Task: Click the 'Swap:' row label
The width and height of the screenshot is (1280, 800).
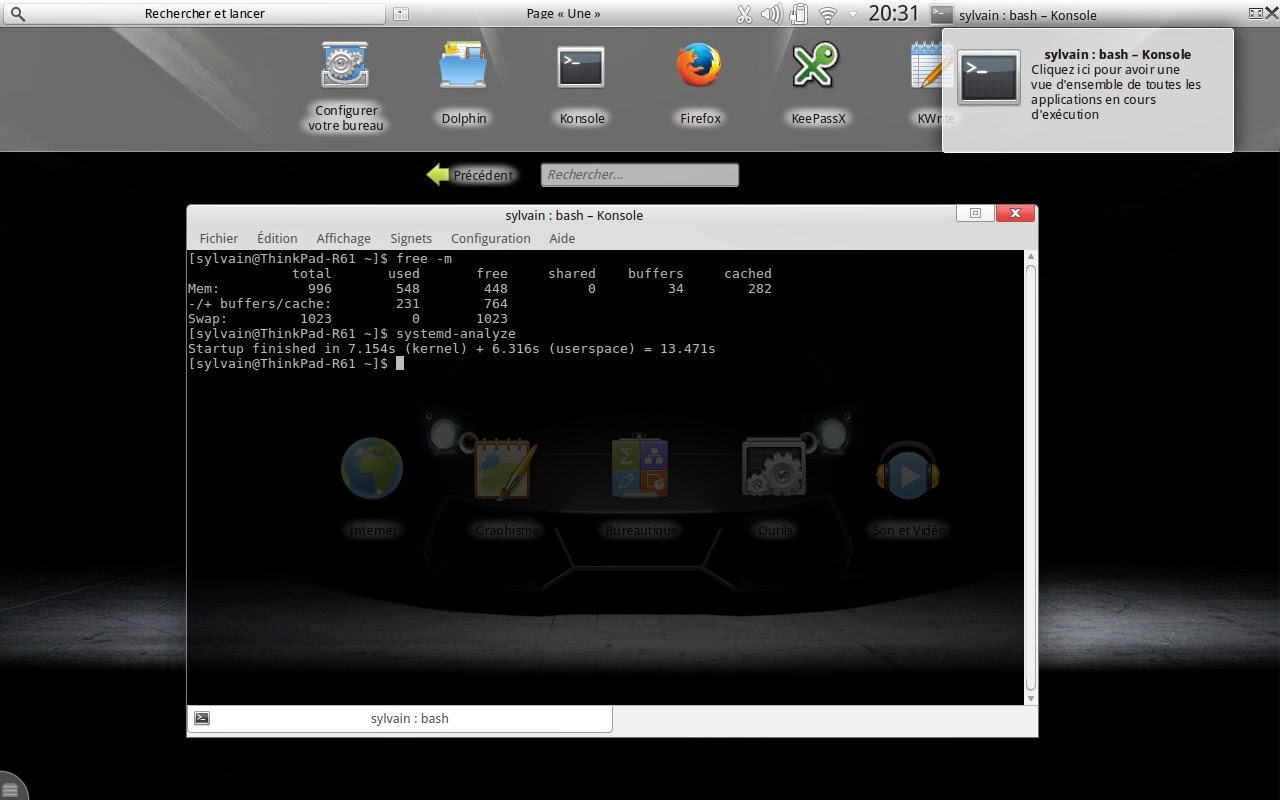Action: coord(208,319)
